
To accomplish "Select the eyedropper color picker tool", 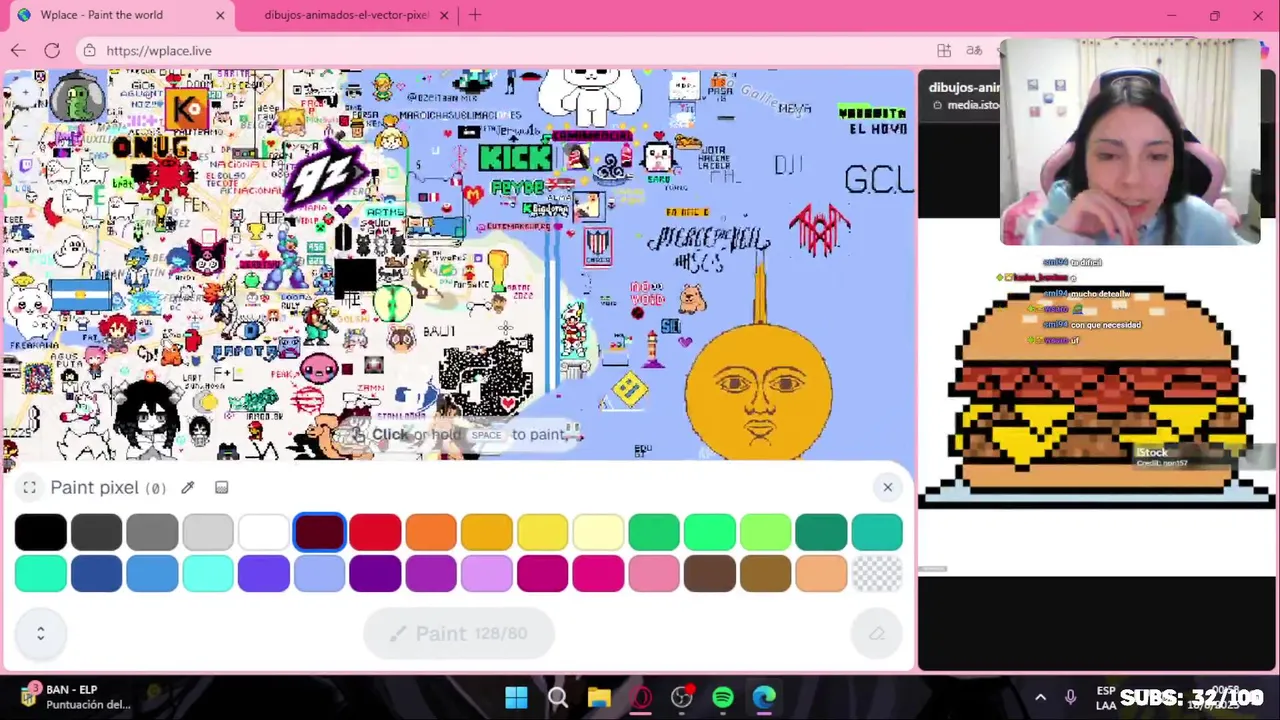I will 187,487.
